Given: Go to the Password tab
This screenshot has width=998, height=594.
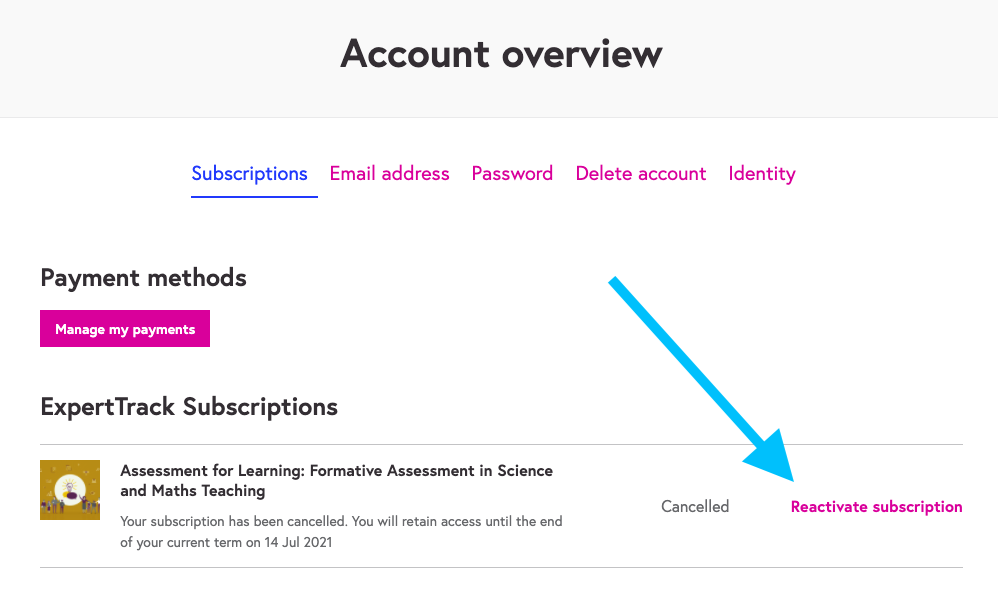Looking at the screenshot, I should coord(512,174).
